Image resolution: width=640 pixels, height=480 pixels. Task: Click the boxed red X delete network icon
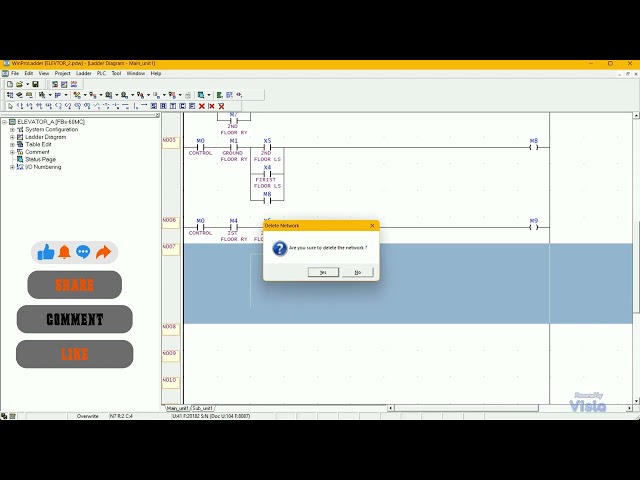coord(222,106)
